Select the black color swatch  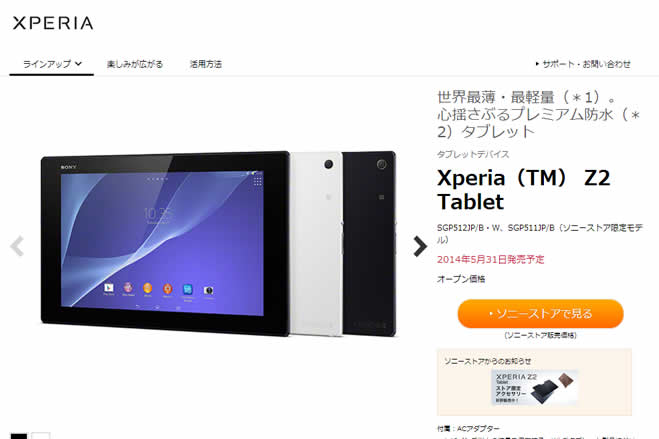19,436
